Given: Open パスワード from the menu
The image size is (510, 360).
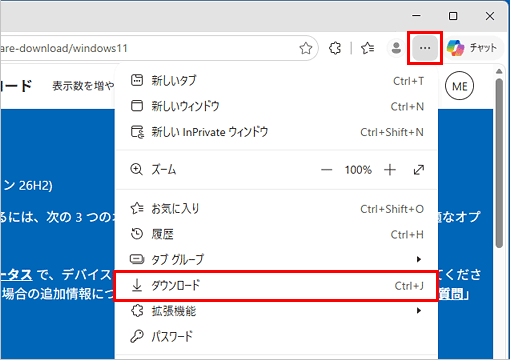Looking at the screenshot, I should click(277, 337).
